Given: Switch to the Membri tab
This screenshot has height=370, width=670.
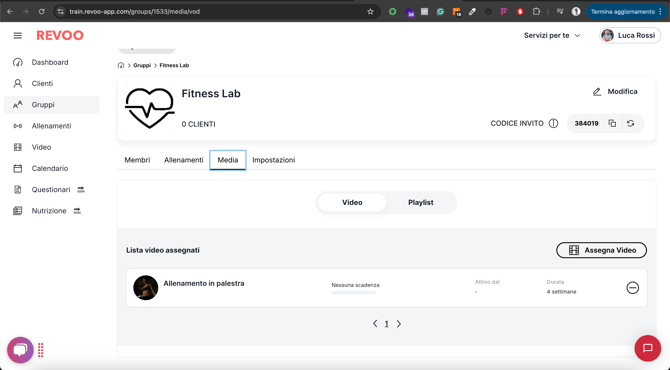Looking at the screenshot, I should (x=137, y=160).
